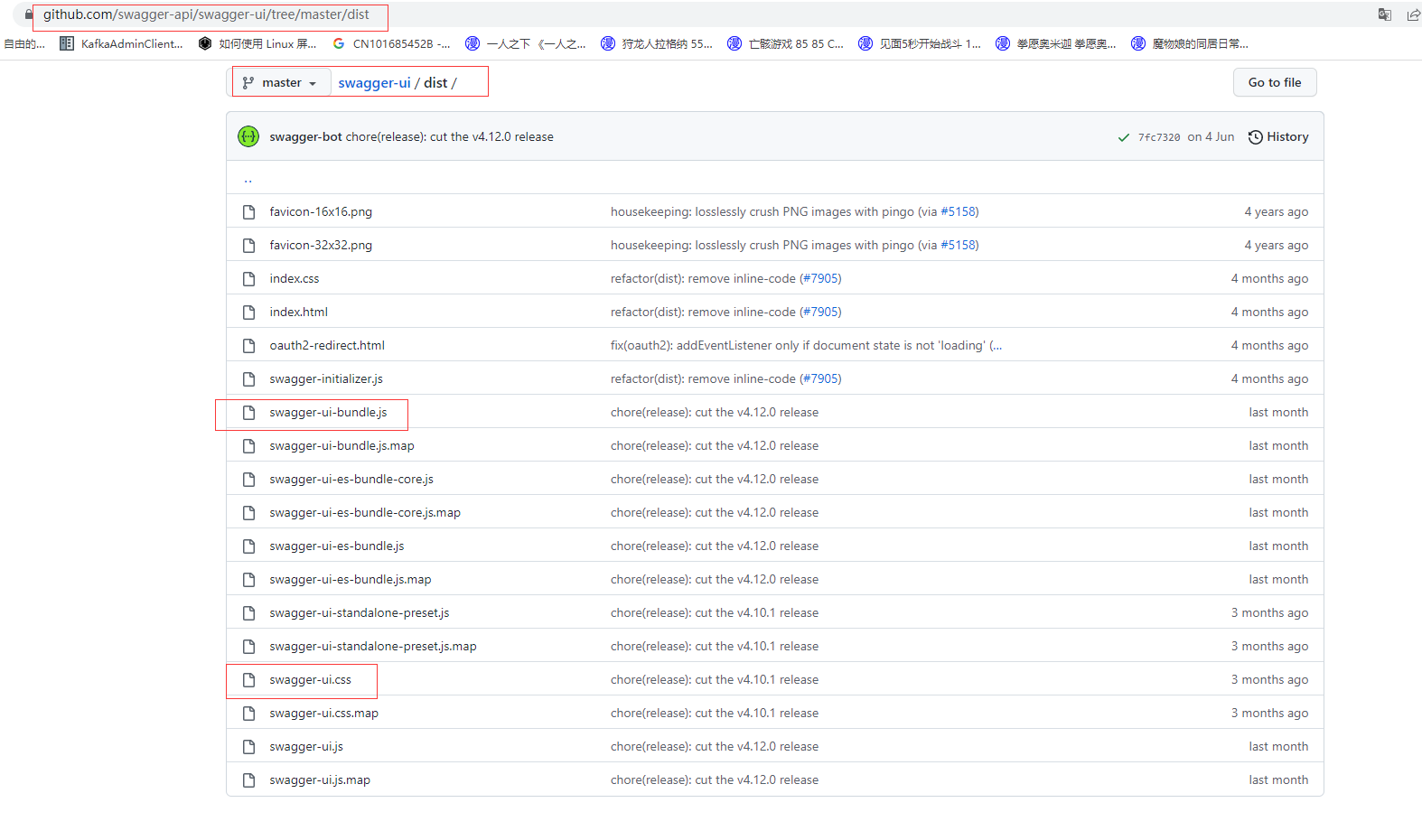Click file icon beside favicon-16x16.png

(248, 212)
